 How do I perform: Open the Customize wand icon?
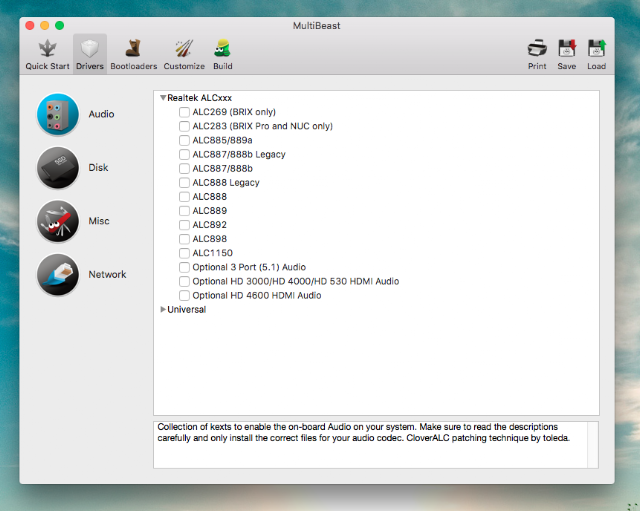184,49
